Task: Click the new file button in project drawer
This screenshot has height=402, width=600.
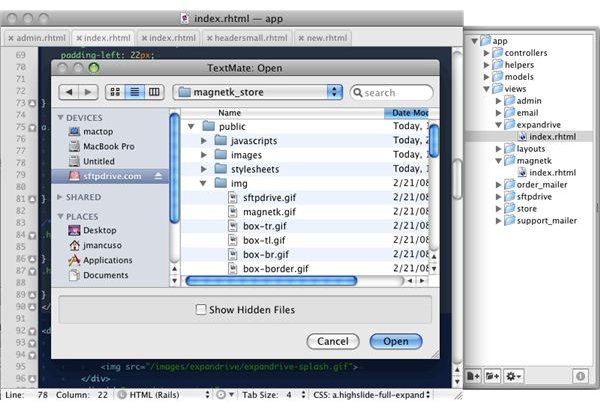Action: tap(473, 376)
